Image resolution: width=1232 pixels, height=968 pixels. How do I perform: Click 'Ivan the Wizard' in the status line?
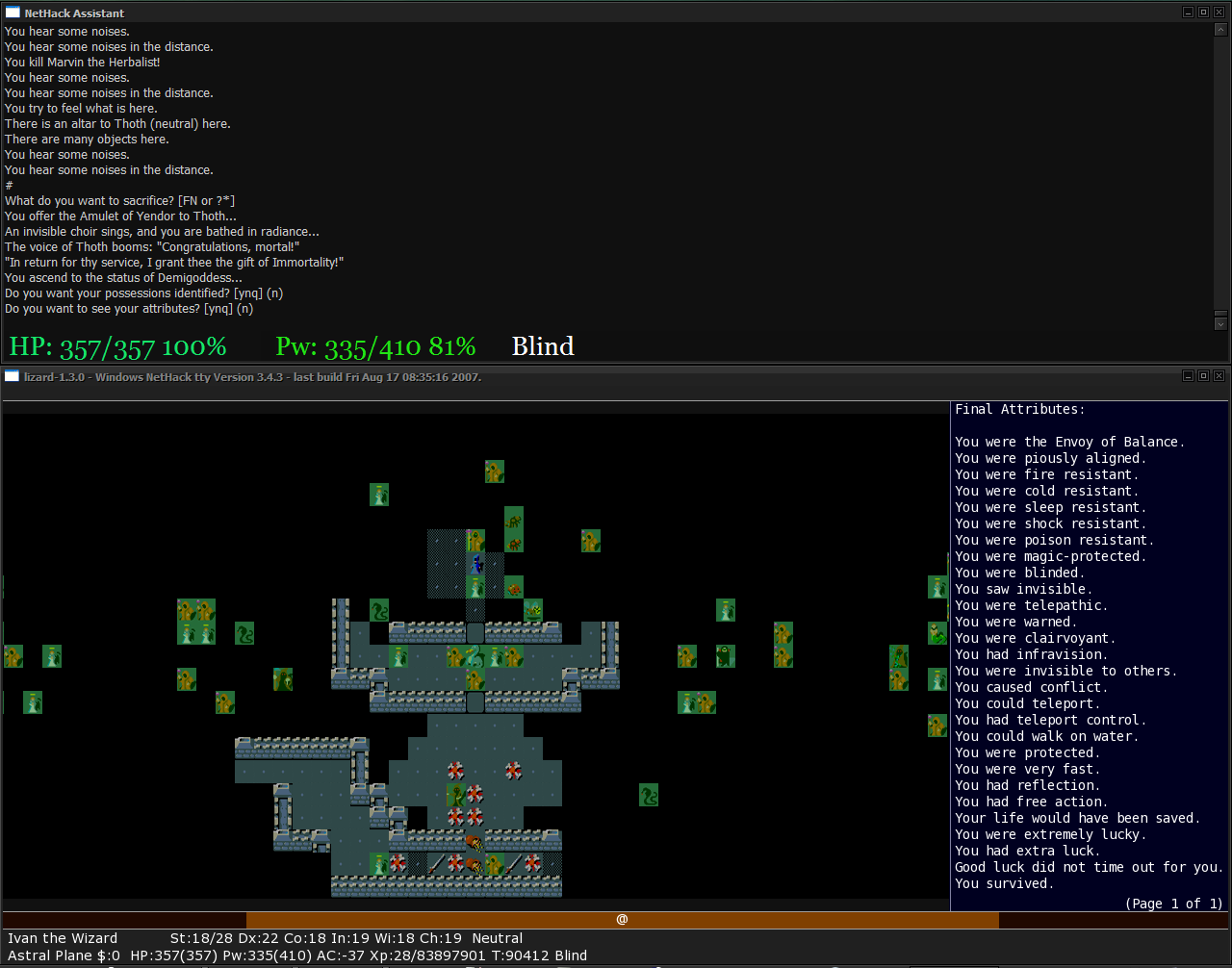click(x=63, y=938)
